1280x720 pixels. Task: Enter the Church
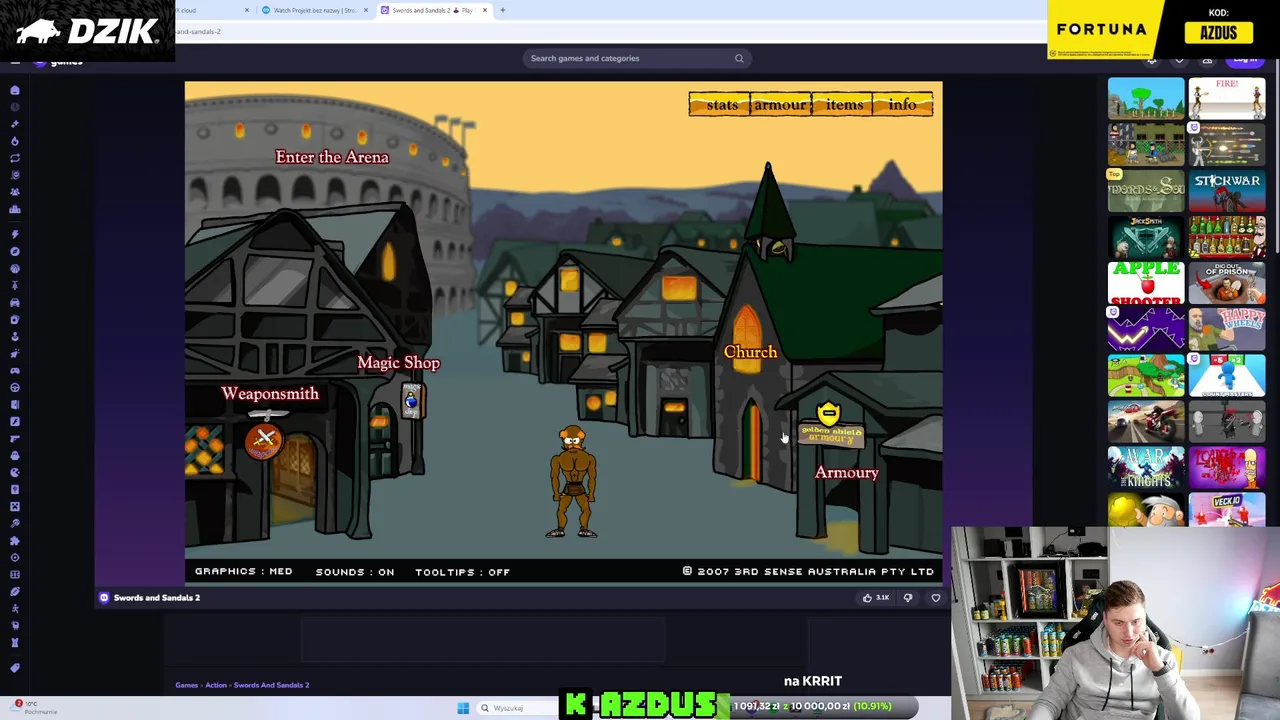tap(750, 352)
